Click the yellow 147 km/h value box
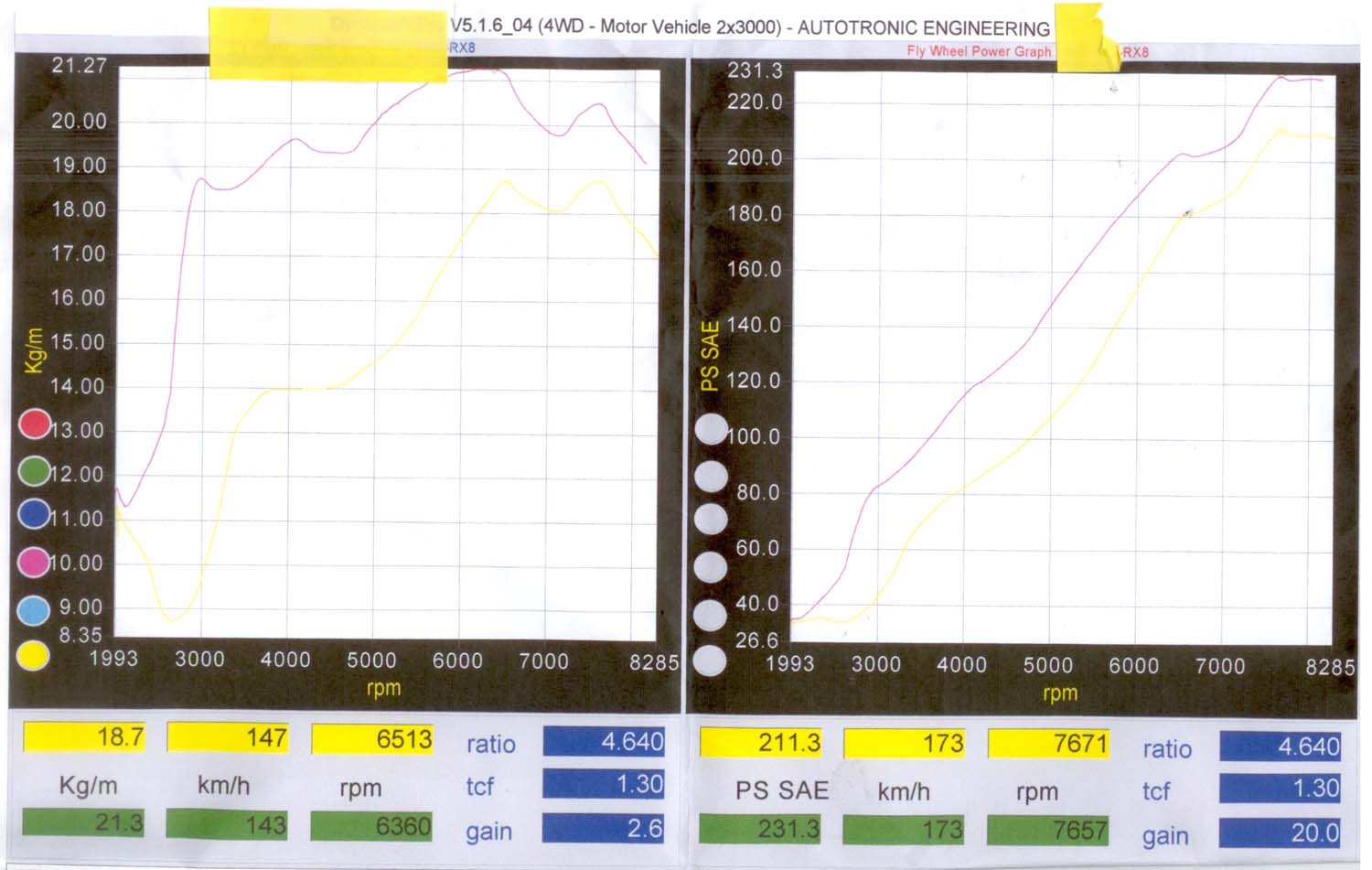Viewport: 1372px width, 870px height. click(229, 737)
